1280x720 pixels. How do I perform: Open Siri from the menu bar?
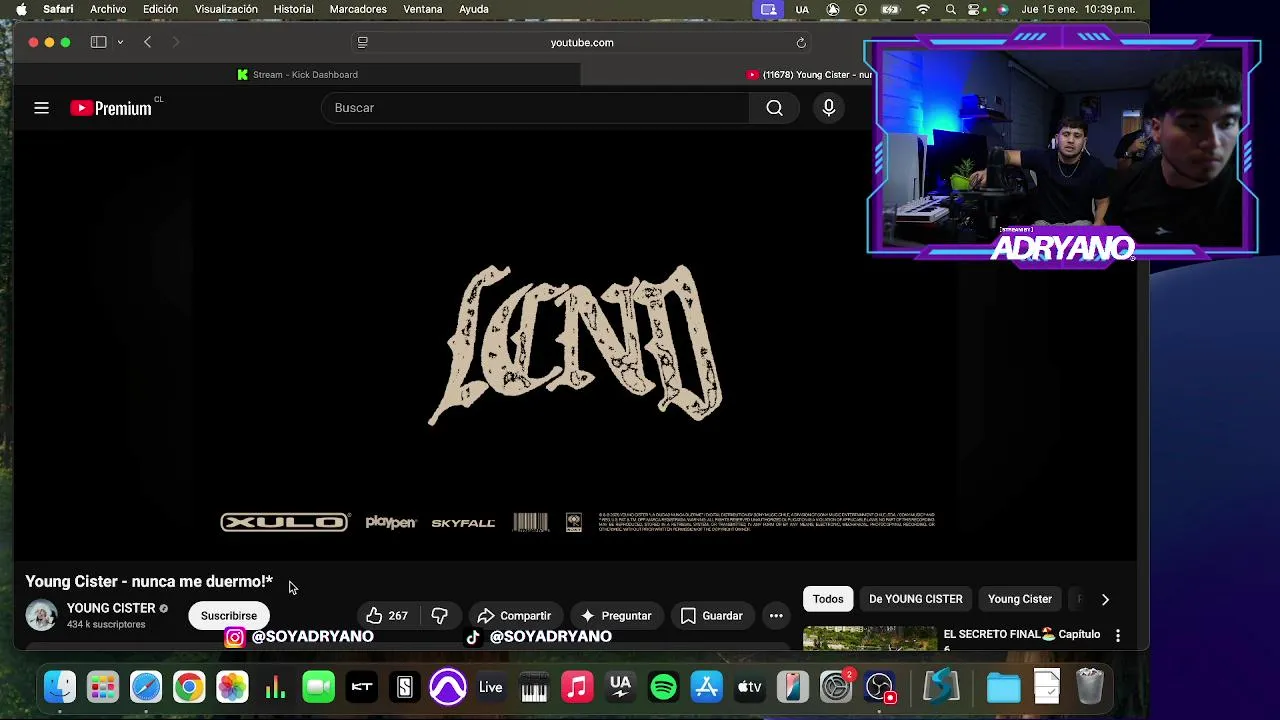(x=1003, y=9)
